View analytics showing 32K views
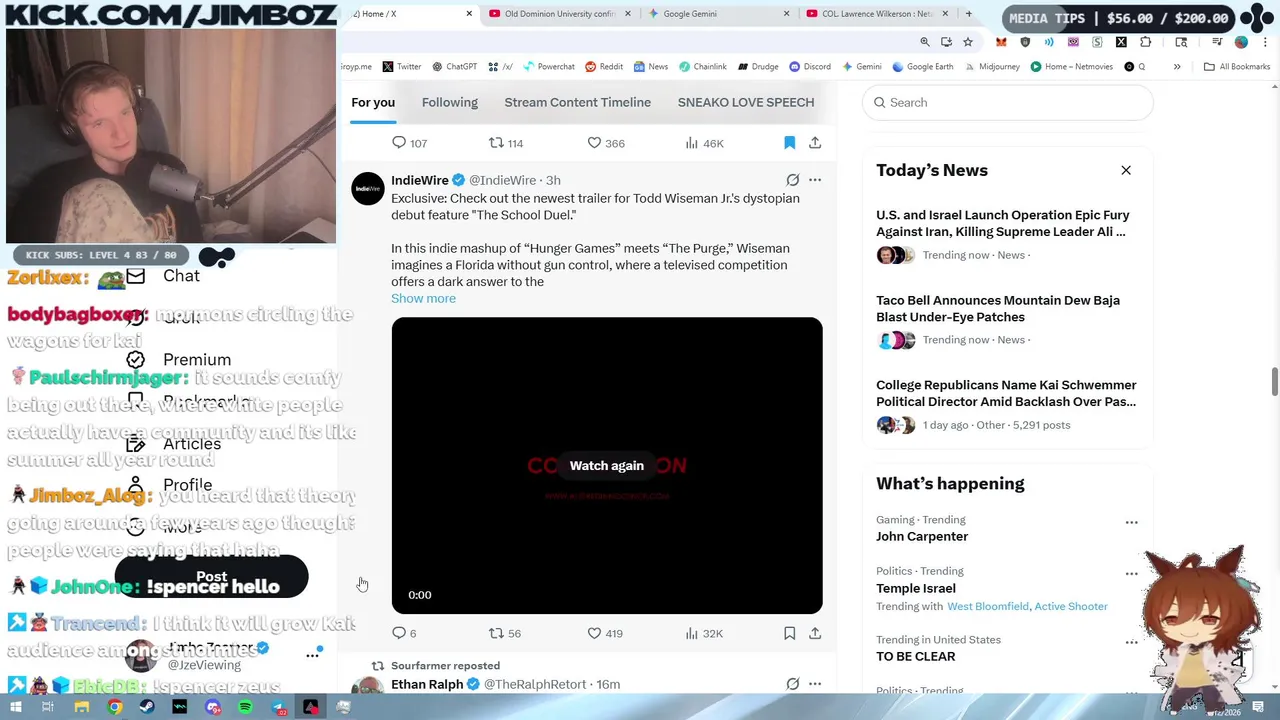 coord(703,633)
